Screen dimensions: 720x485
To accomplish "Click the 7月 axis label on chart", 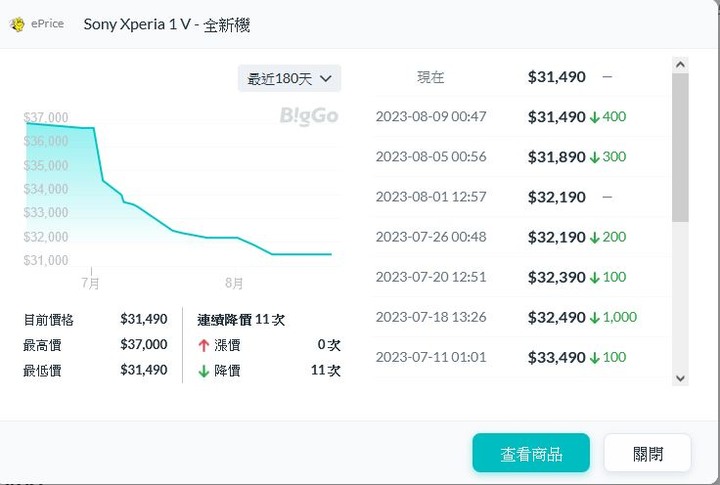I will [90, 283].
